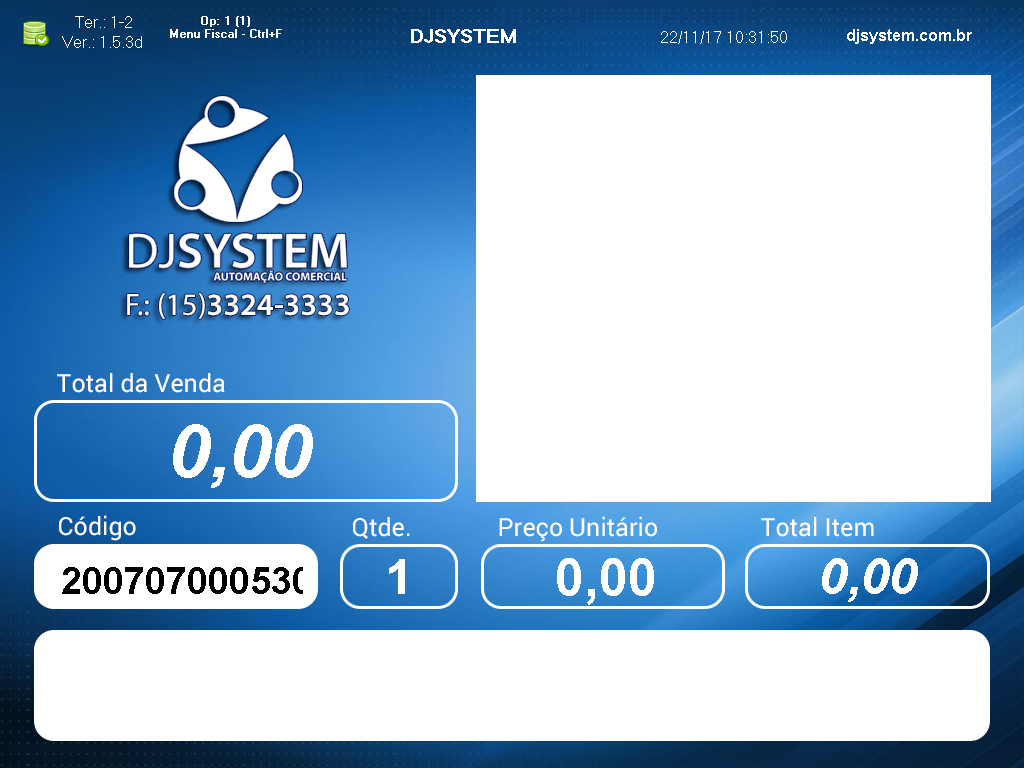Click the djsystem.com.br website link
The width and height of the screenshot is (1024, 768).
click(x=908, y=36)
